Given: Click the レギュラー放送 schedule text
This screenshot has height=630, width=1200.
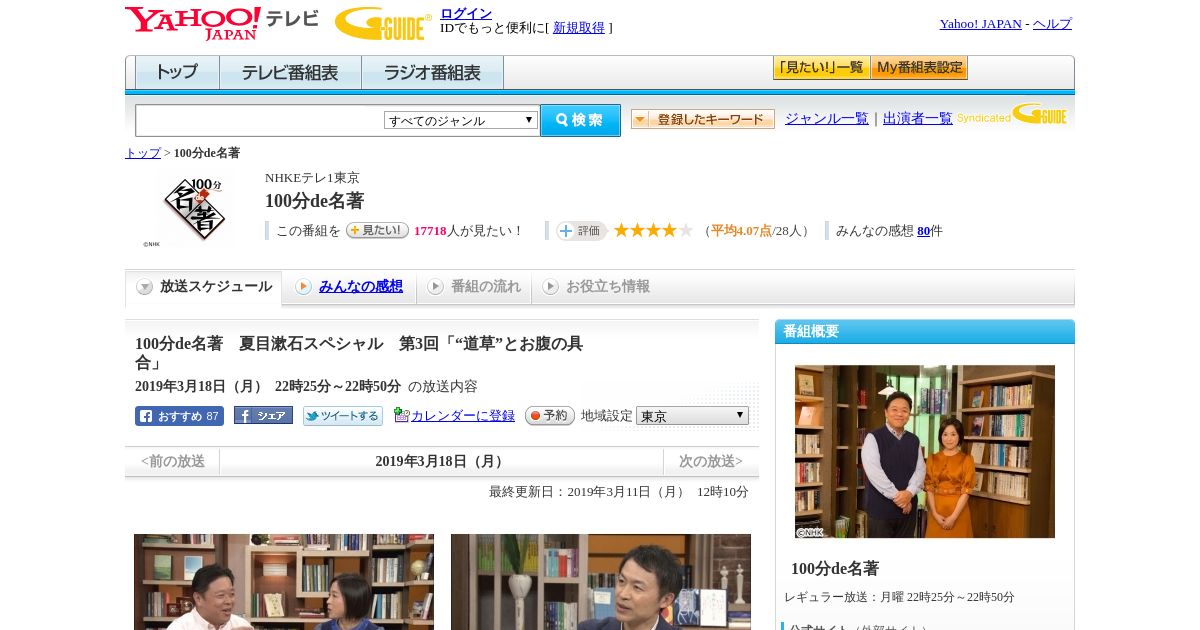Looking at the screenshot, I should (x=900, y=597).
